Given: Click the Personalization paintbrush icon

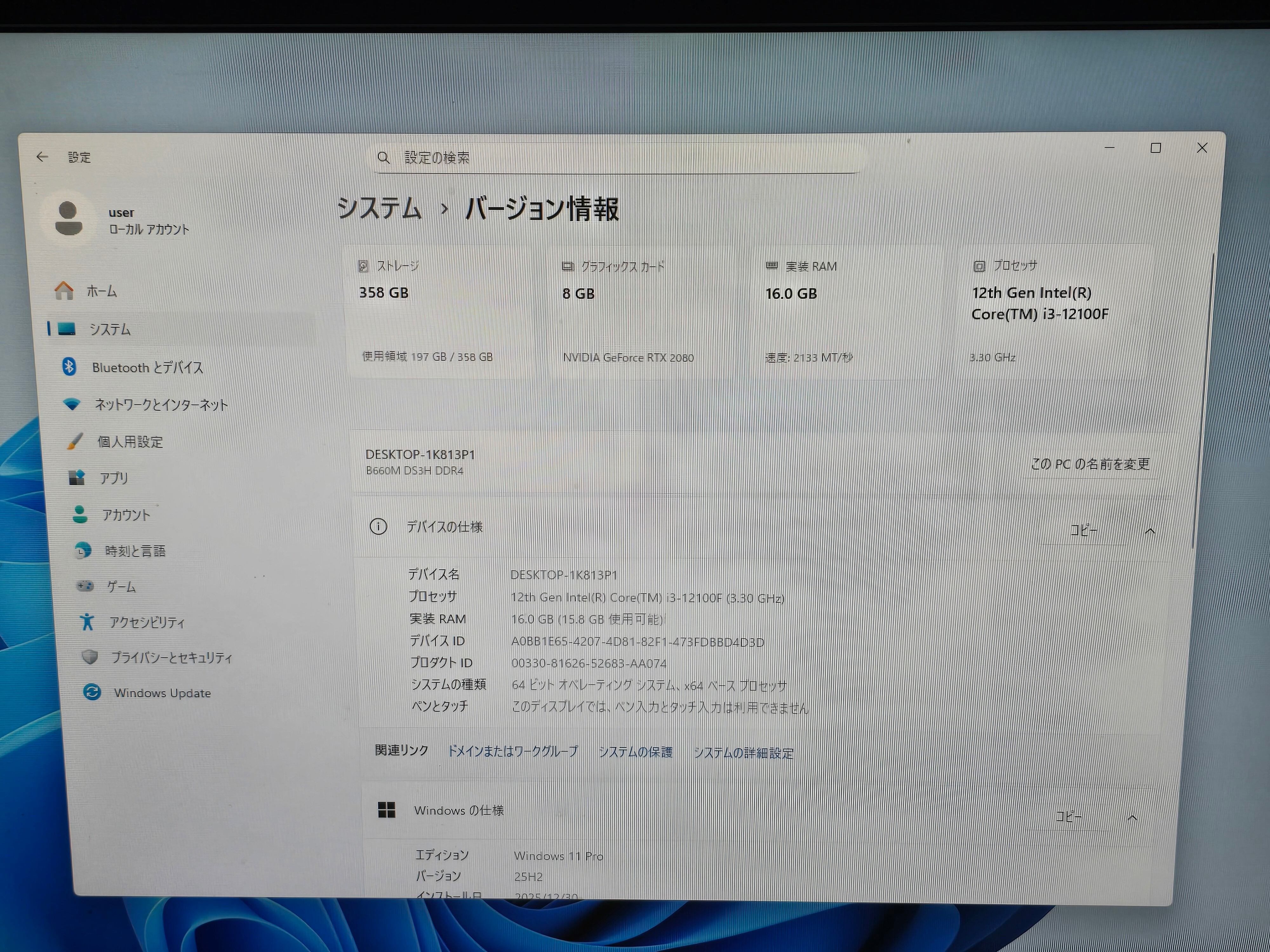Looking at the screenshot, I should pyautogui.click(x=75, y=441).
